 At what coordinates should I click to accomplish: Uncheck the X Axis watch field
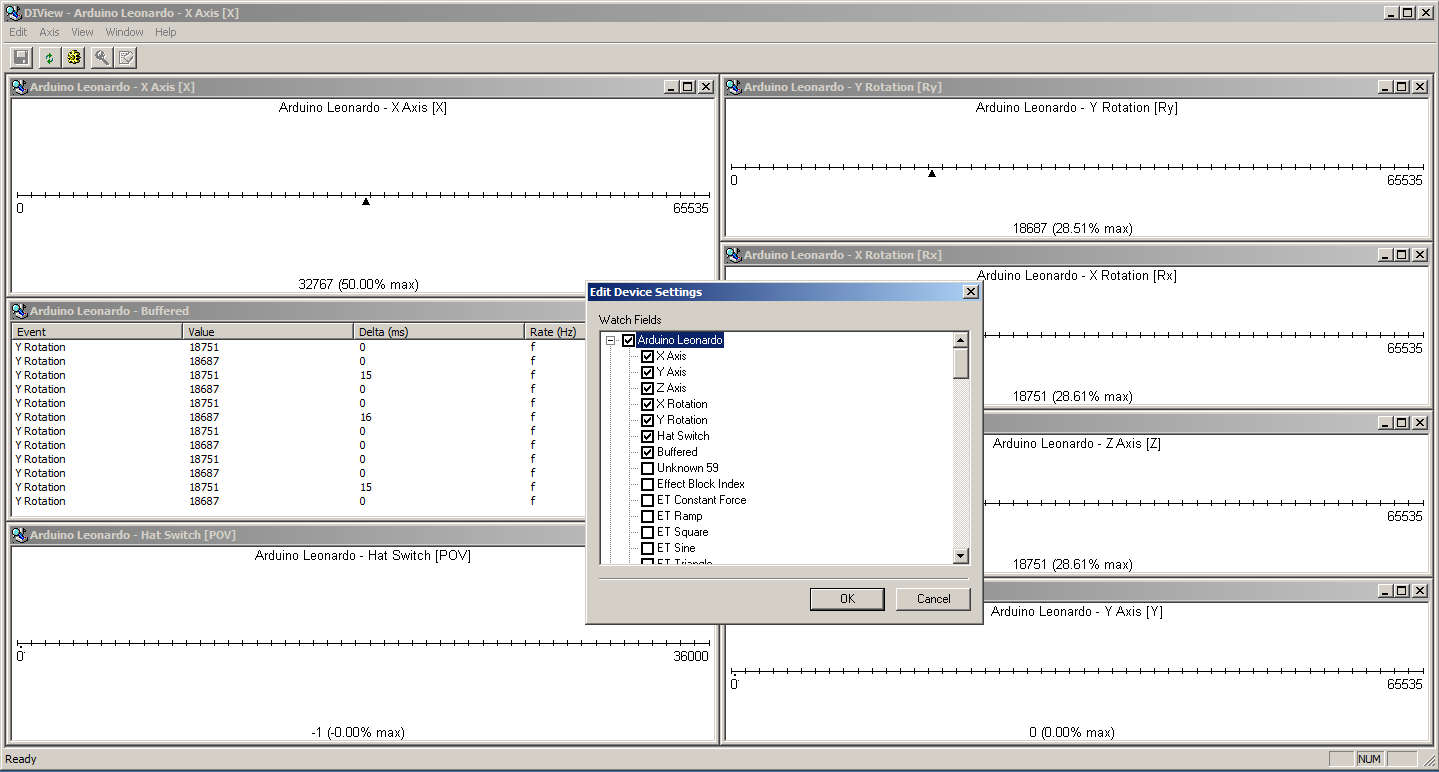[647, 356]
